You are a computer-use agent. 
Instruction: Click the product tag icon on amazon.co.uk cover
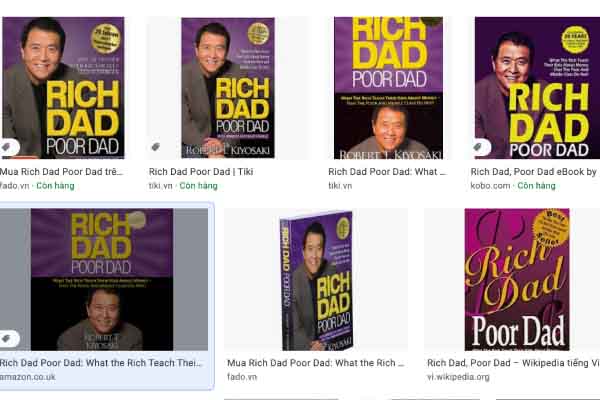7,338
